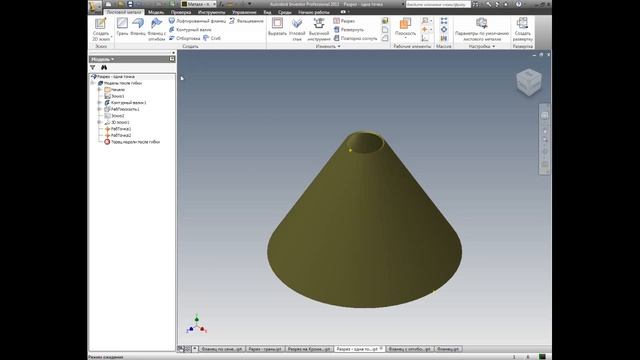Expand the Начало folder node

coord(99,89)
